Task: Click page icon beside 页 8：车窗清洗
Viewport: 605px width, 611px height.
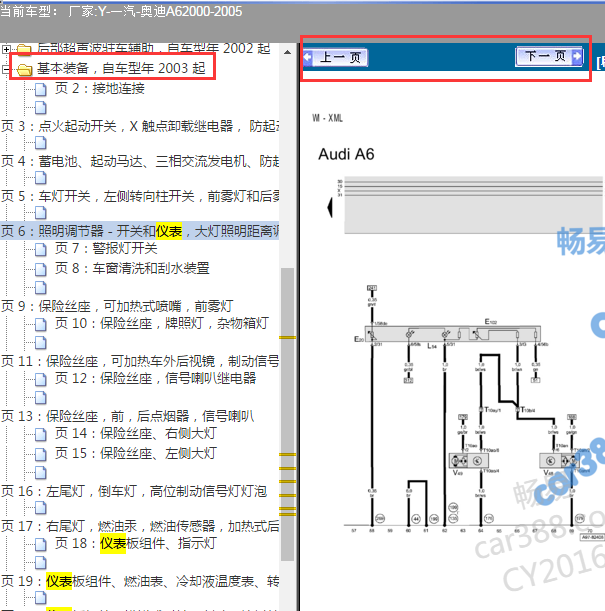Action: (x=41, y=269)
